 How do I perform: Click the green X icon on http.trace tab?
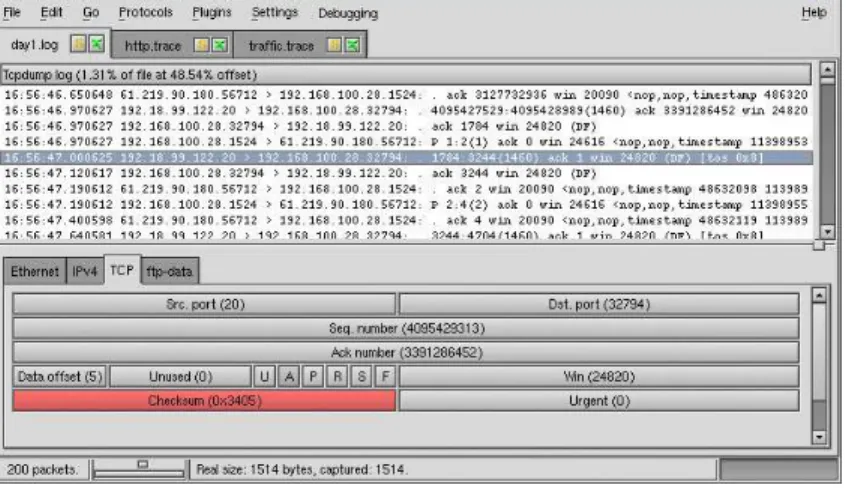tap(220, 45)
